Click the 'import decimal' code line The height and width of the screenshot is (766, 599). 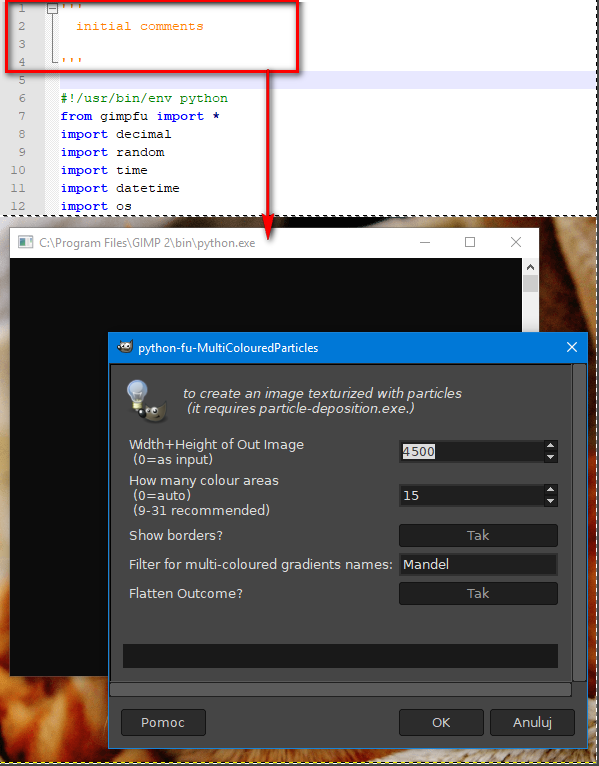(x=116, y=134)
